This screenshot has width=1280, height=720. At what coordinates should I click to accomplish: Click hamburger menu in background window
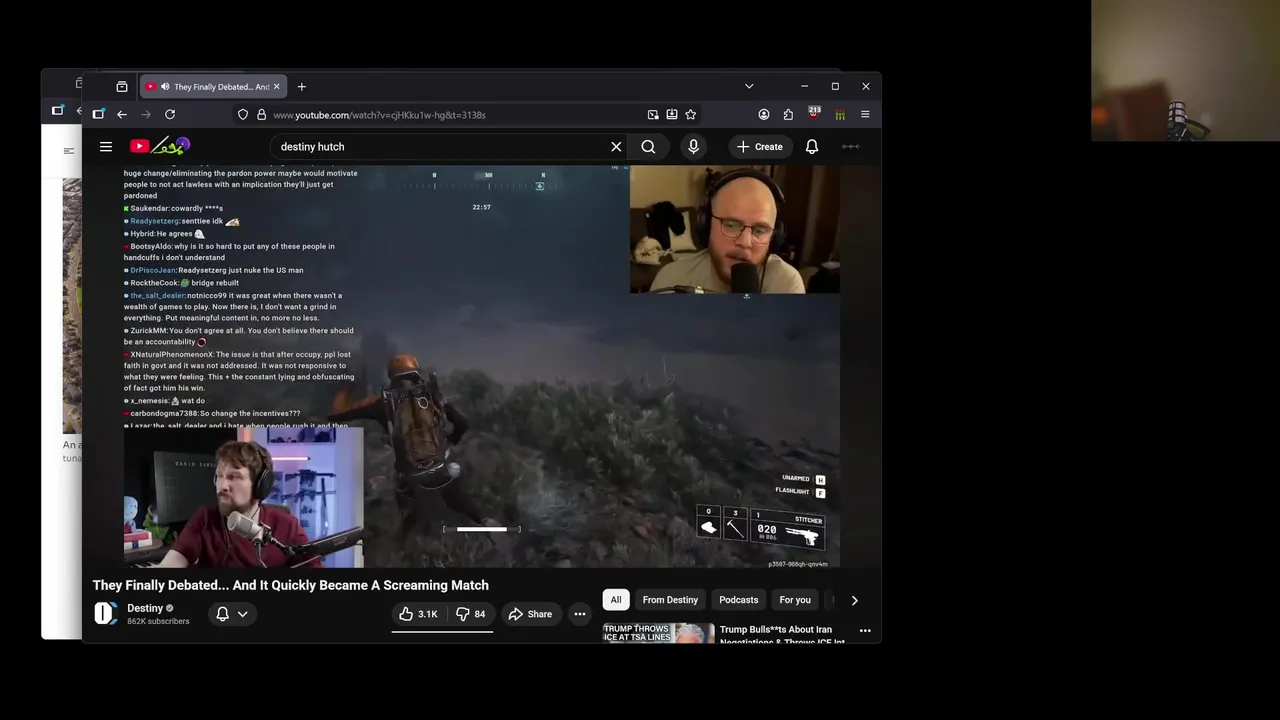[69, 151]
